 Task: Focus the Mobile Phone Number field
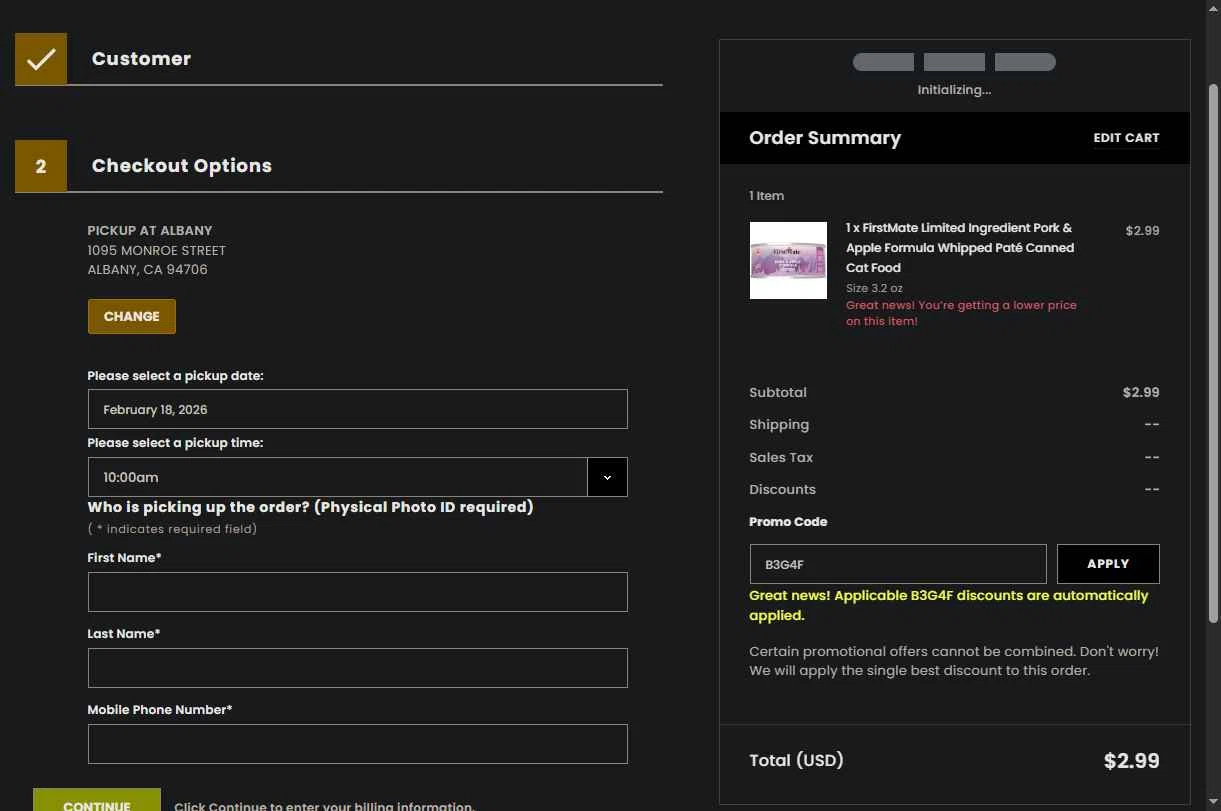[x=358, y=744]
